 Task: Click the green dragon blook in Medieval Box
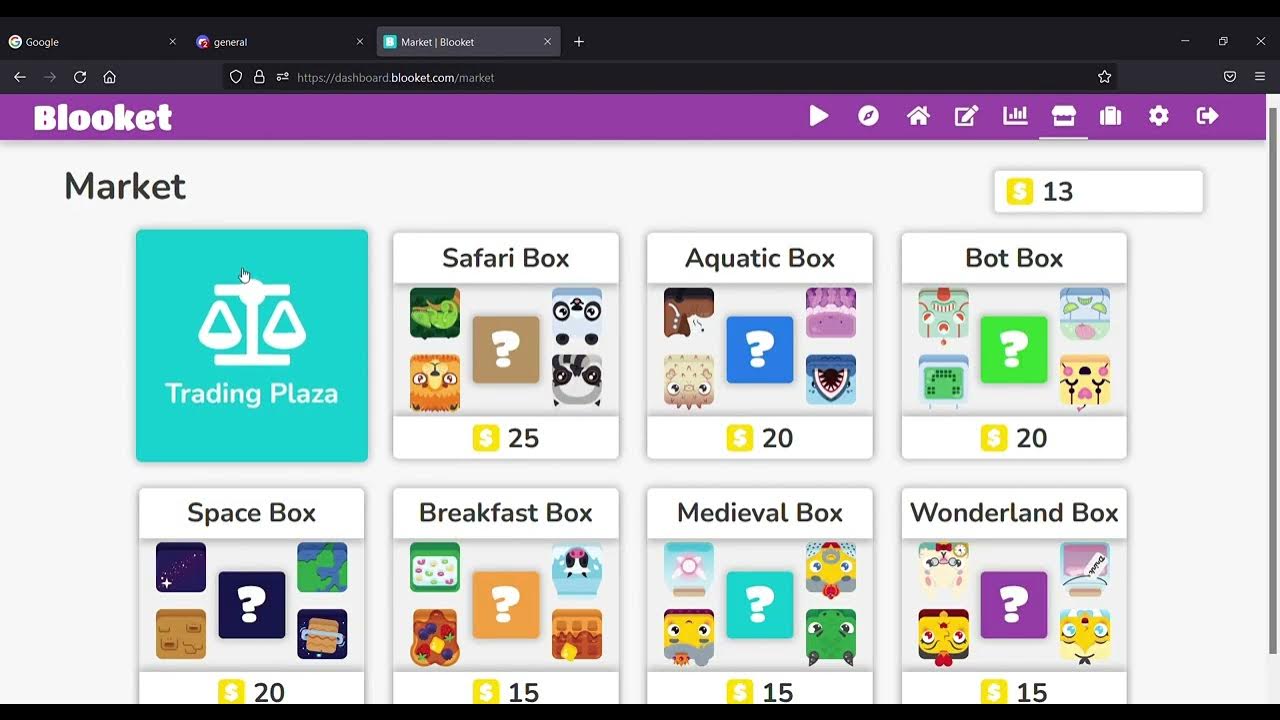click(831, 636)
